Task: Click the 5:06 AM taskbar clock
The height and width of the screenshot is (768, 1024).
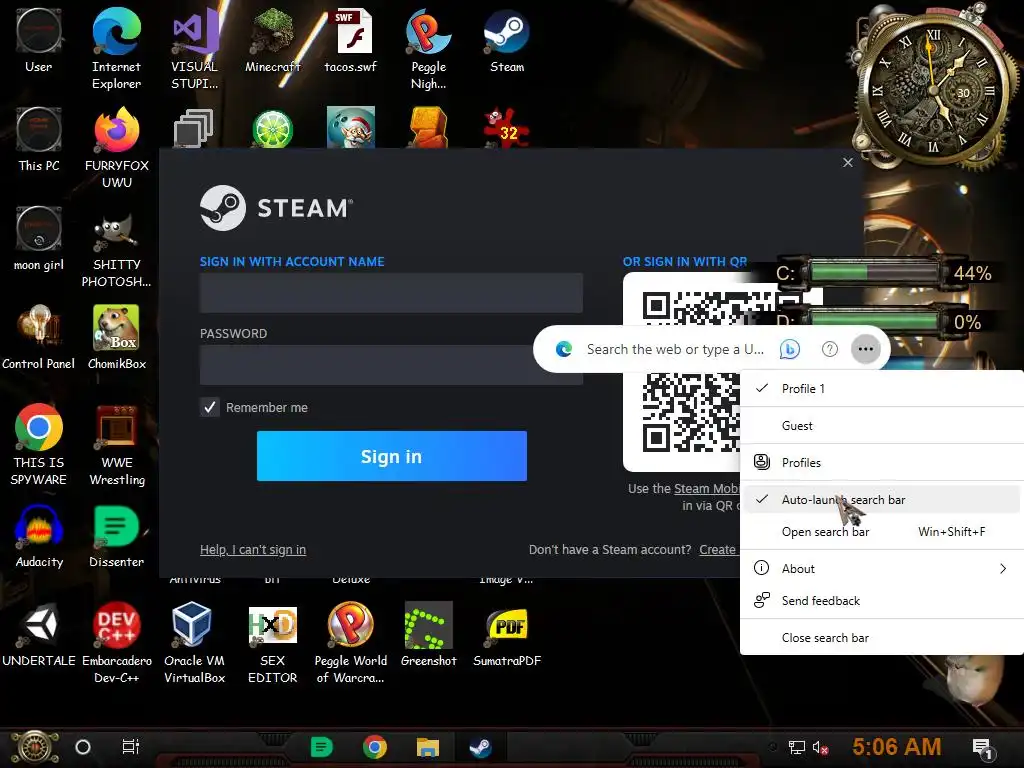Action: tap(897, 746)
